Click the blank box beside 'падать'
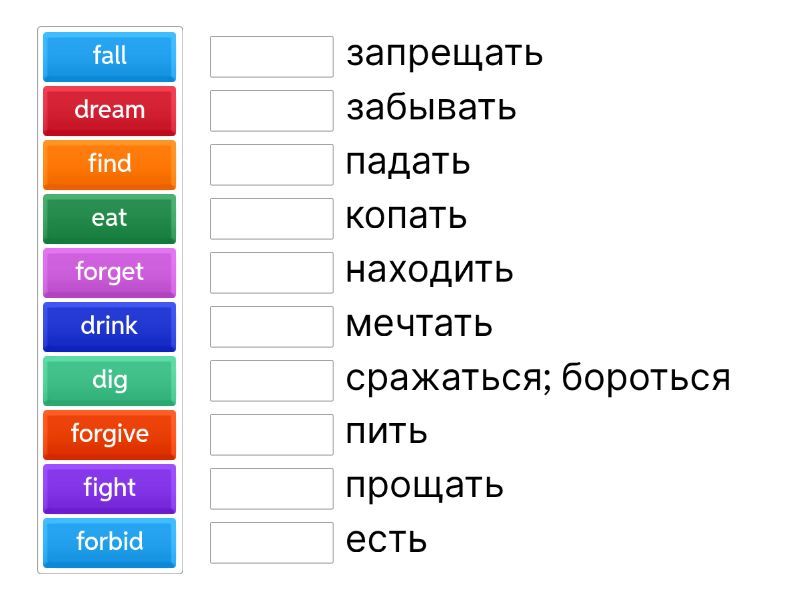The width and height of the screenshot is (800, 600). [x=271, y=164]
